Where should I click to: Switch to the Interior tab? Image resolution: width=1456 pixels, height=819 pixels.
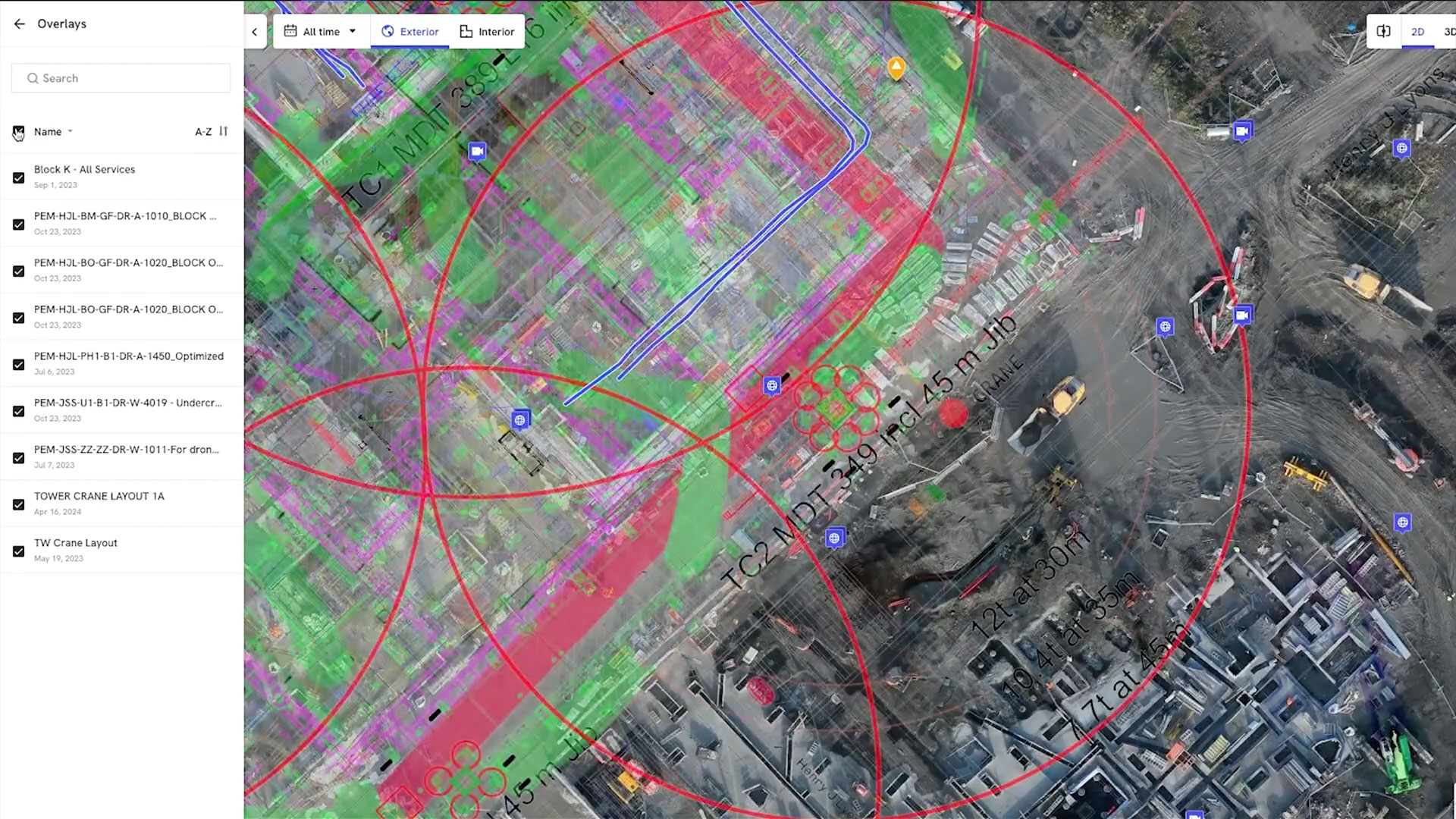click(x=487, y=32)
